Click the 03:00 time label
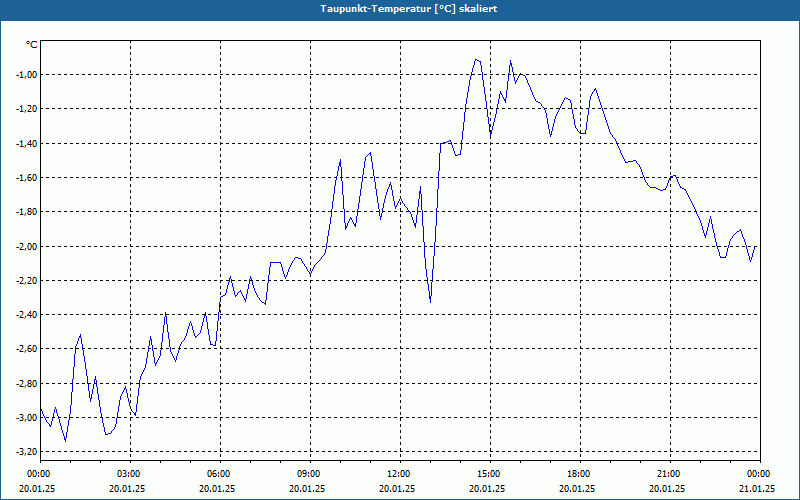The image size is (800, 500). pos(131,474)
